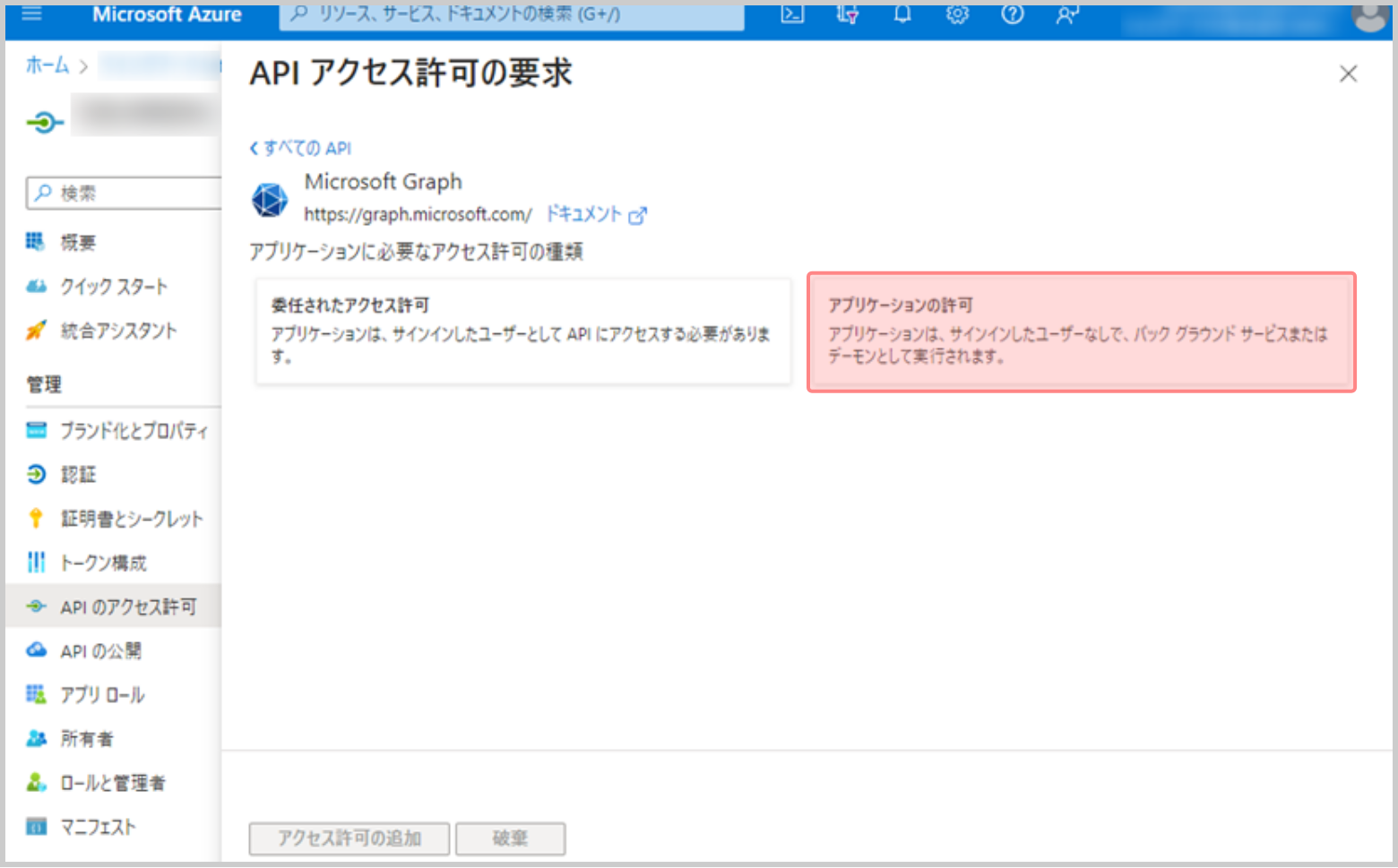Open the notifications bell icon

pyautogui.click(x=902, y=14)
